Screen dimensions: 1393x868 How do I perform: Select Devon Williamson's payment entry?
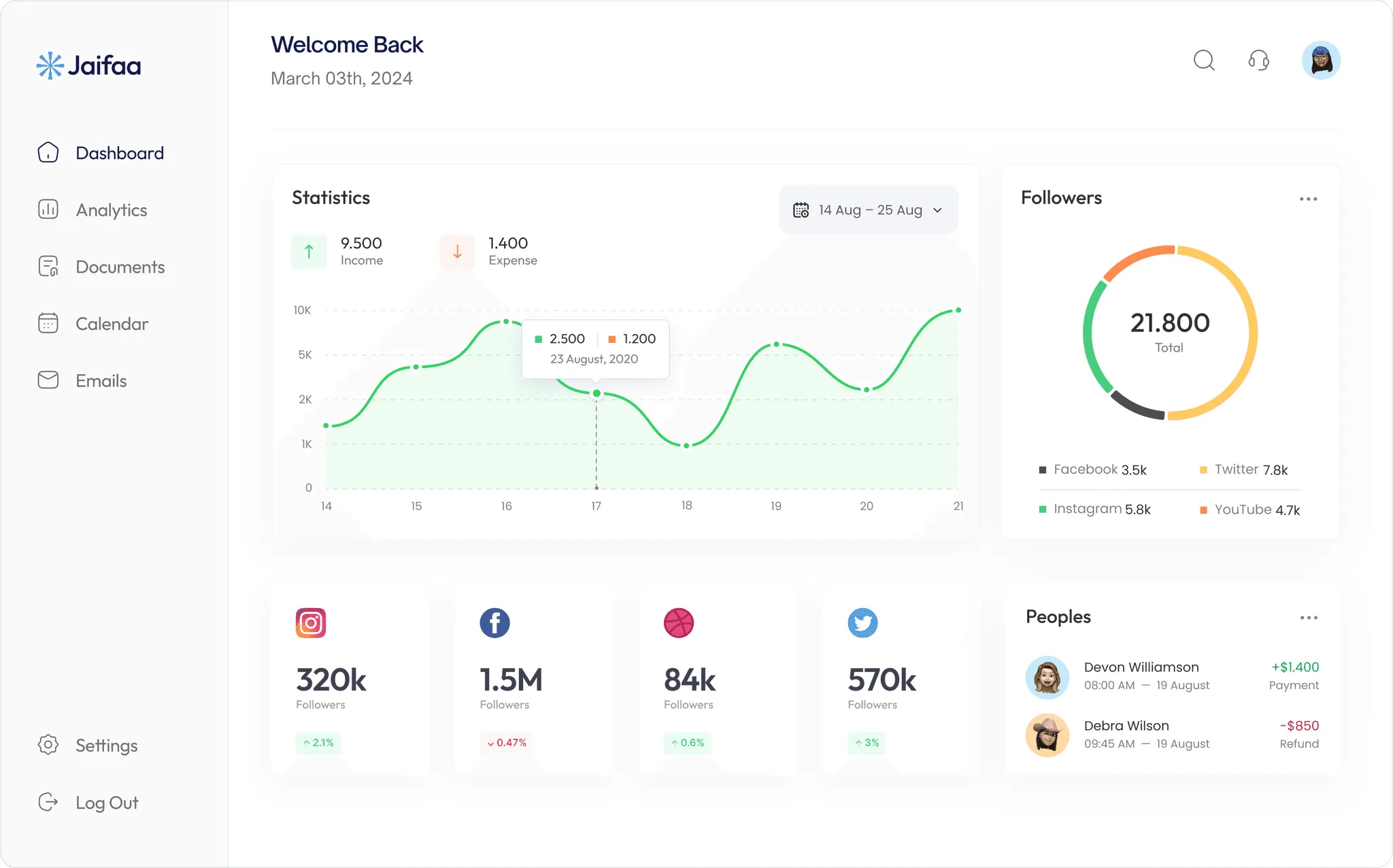pos(1172,676)
